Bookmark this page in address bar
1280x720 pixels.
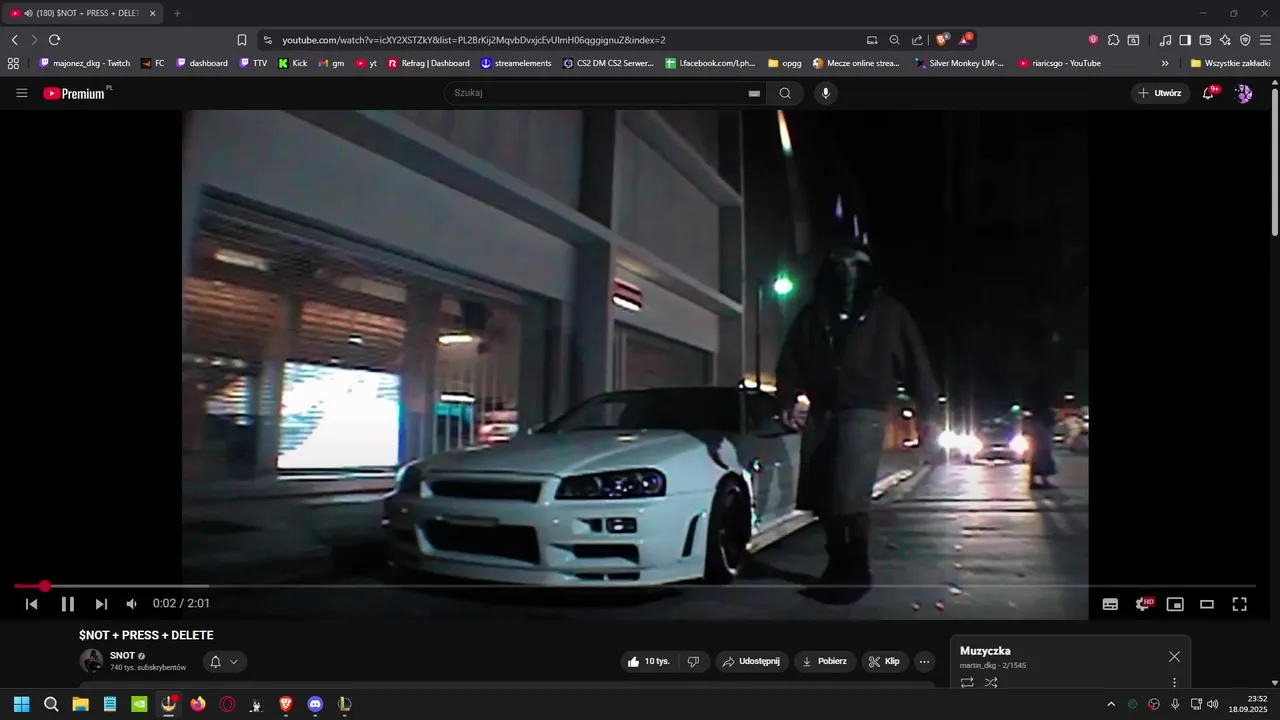(242, 40)
